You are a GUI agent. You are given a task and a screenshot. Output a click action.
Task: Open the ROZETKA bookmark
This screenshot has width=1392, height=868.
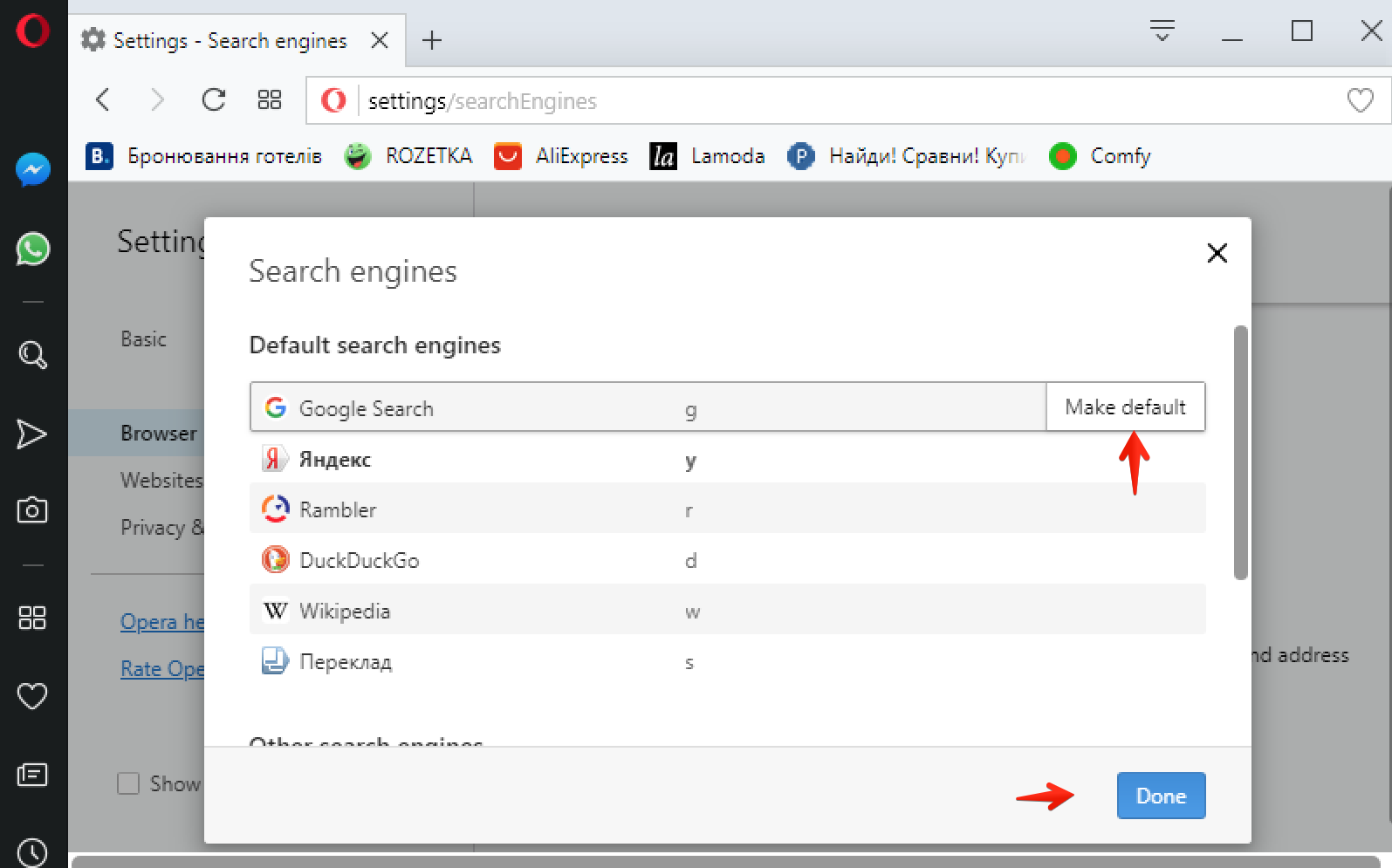408,156
